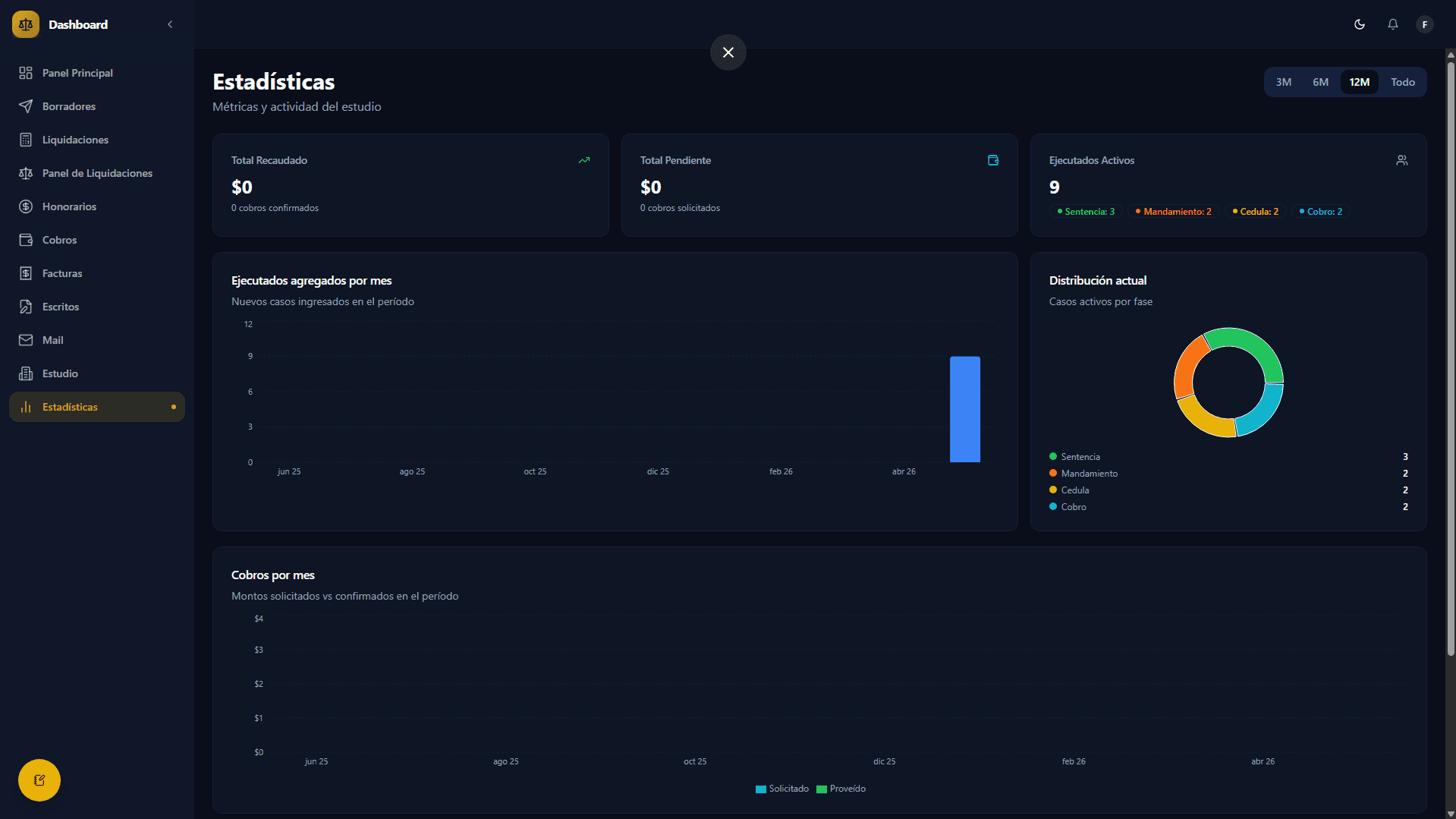Click the Borradores paper-plane icon

(26, 106)
